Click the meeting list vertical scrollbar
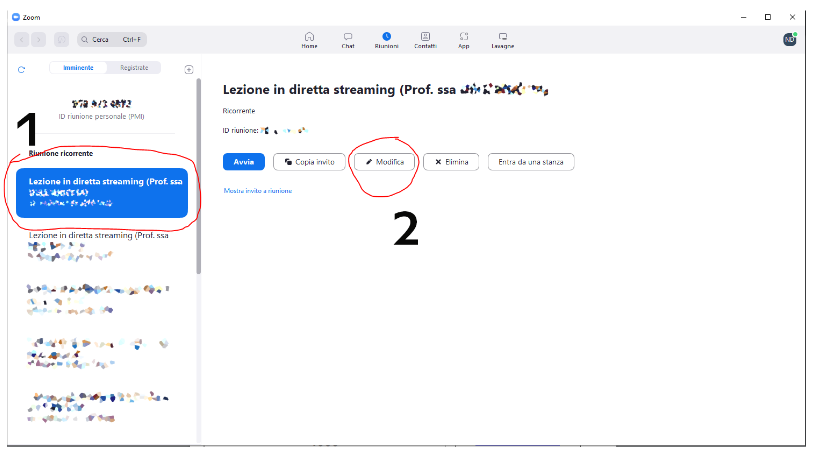Screen dimensions: 821x463 (198, 176)
